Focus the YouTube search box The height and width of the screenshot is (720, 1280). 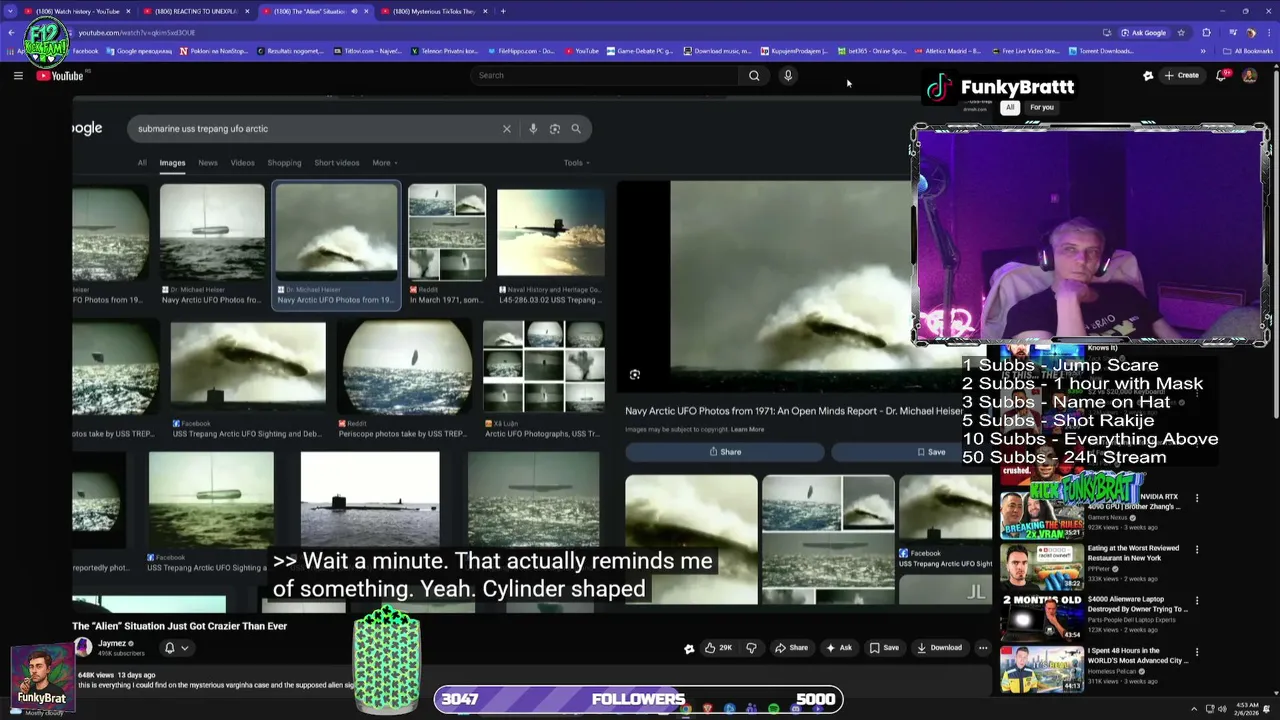click(x=605, y=75)
